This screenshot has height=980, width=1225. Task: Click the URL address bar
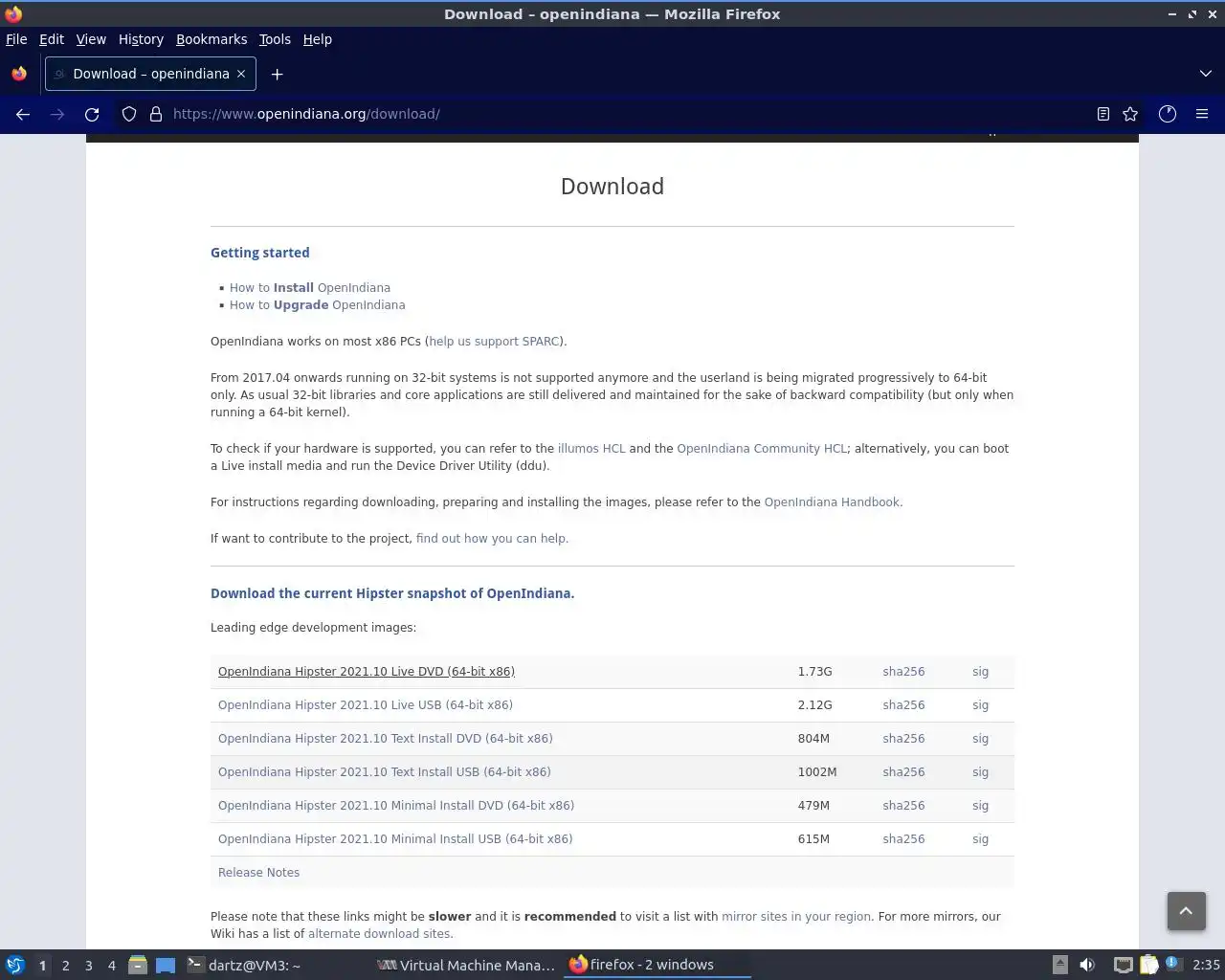[x=612, y=114]
